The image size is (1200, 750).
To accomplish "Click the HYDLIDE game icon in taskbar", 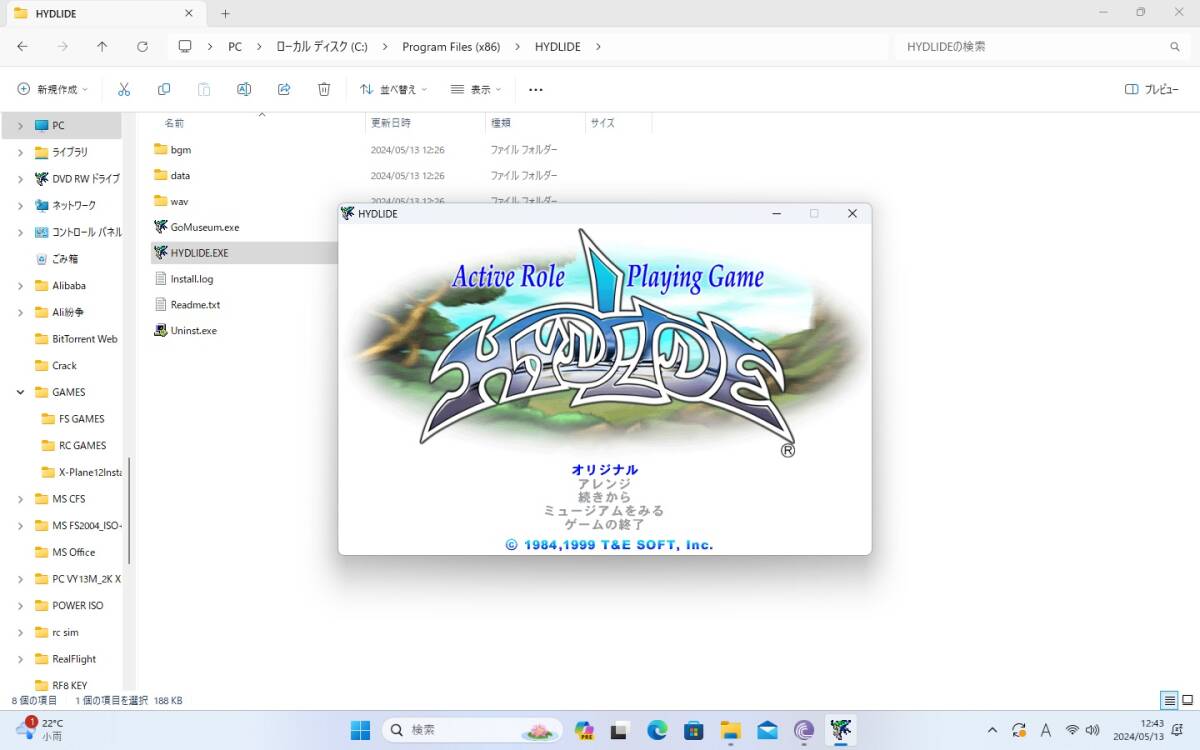I will (841, 730).
